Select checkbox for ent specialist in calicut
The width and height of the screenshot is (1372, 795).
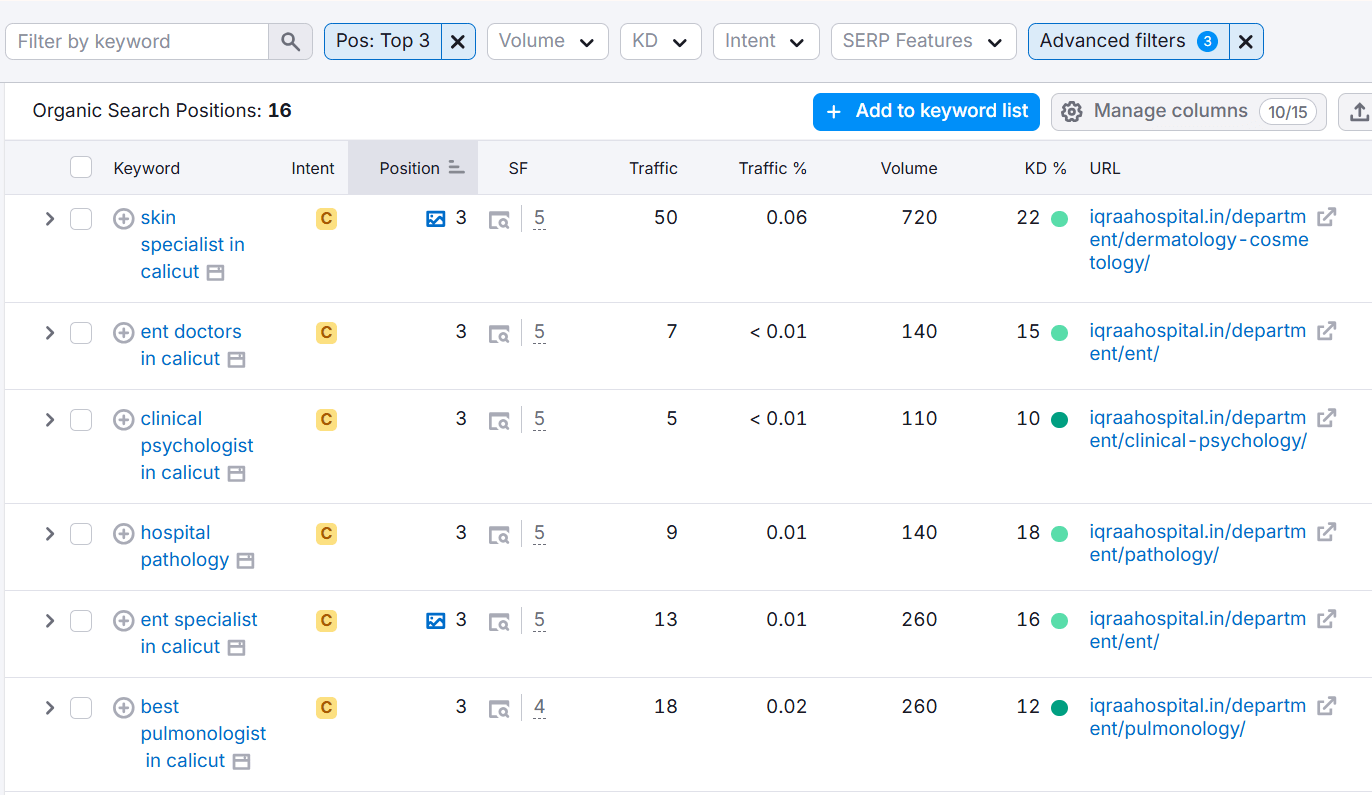coord(81,621)
